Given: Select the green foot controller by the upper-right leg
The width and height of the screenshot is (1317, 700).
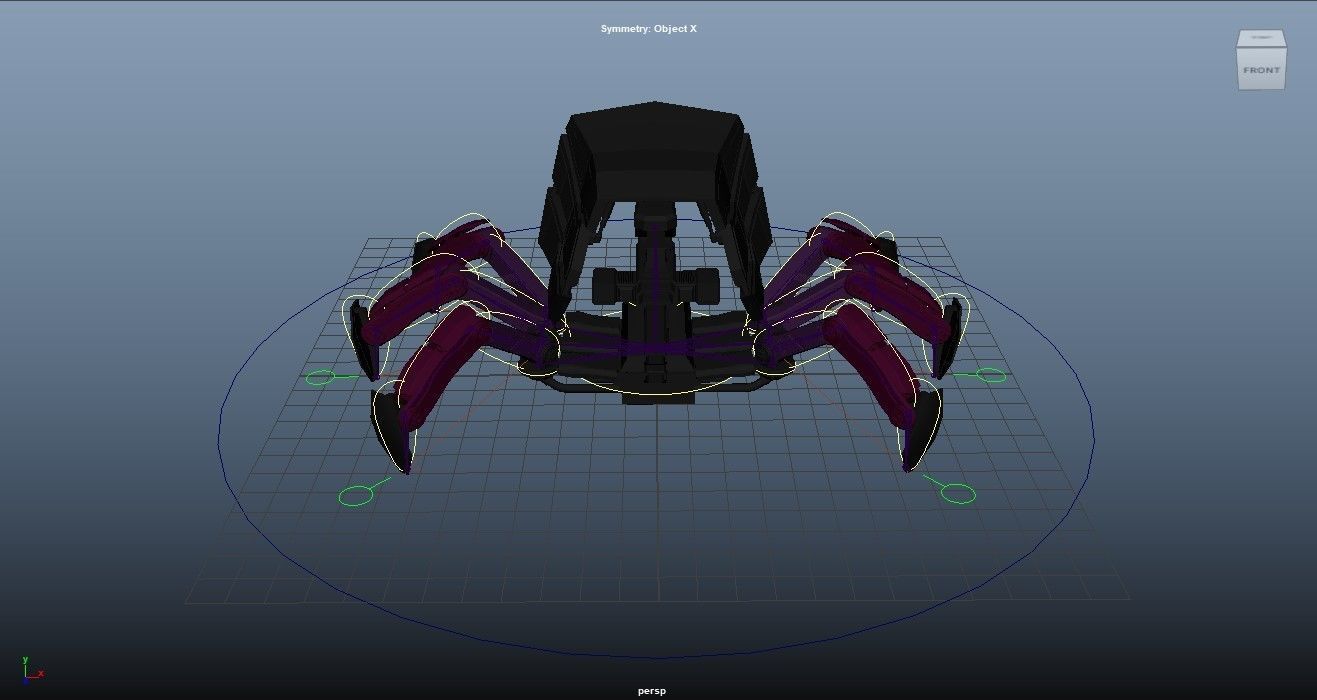Looking at the screenshot, I should pos(991,375).
